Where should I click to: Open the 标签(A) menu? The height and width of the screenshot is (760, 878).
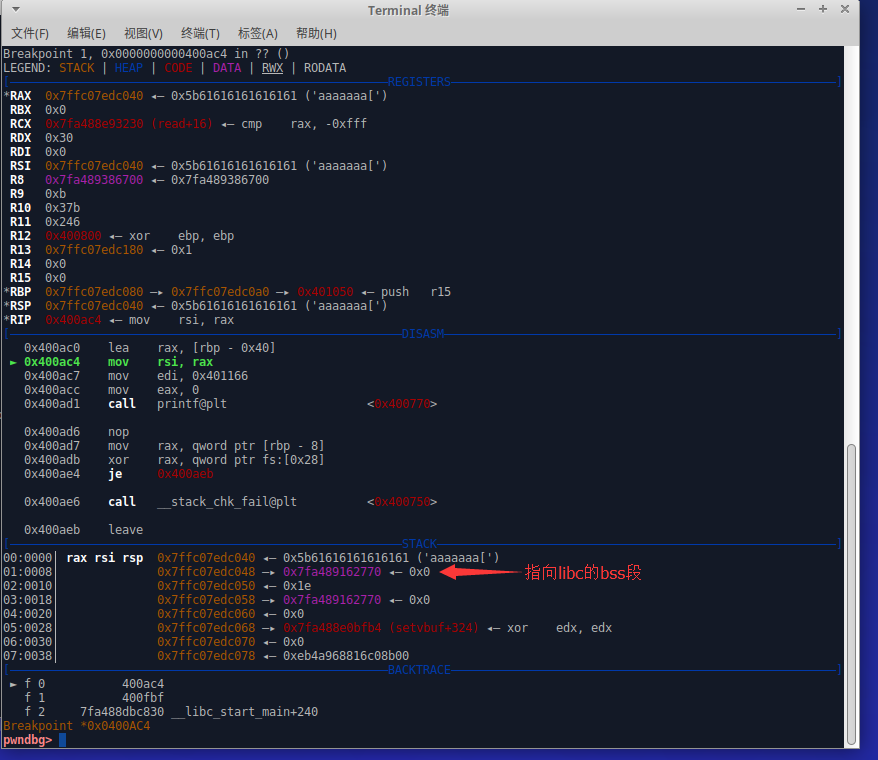tap(258, 33)
